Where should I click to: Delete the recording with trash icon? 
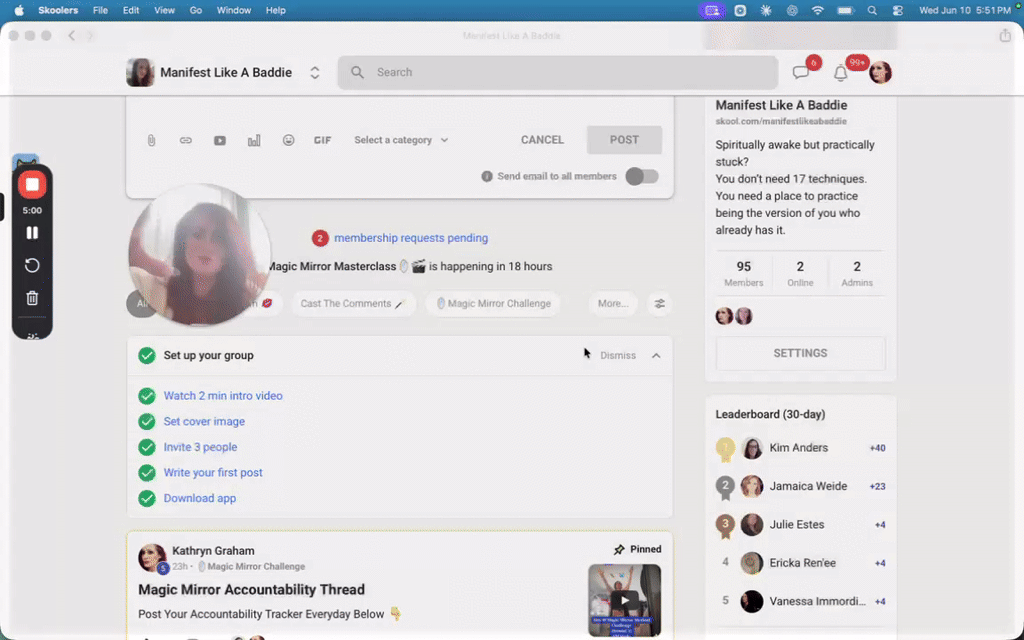coord(32,298)
